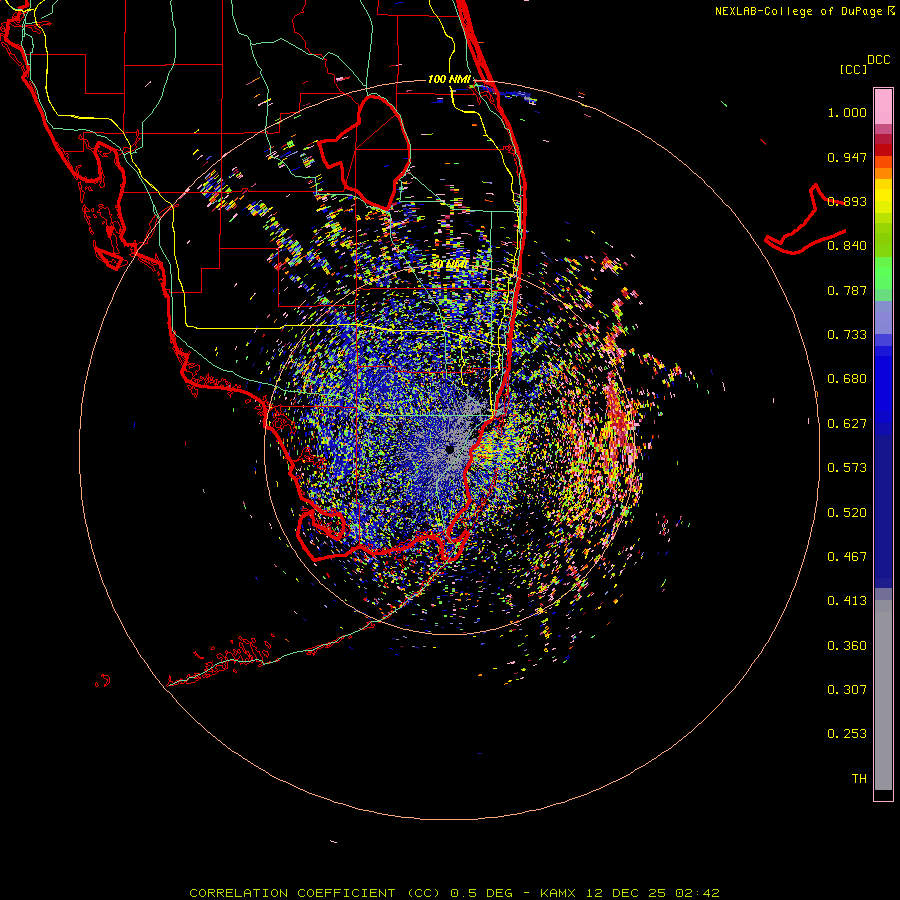Select the 0.893 scale value
The width and height of the screenshot is (900, 900).
coord(847,201)
